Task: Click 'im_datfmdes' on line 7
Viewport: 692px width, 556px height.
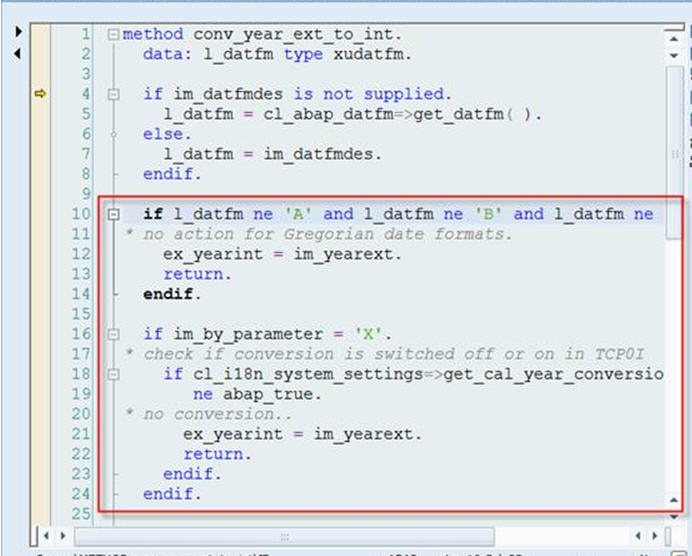Action: click(x=318, y=154)
